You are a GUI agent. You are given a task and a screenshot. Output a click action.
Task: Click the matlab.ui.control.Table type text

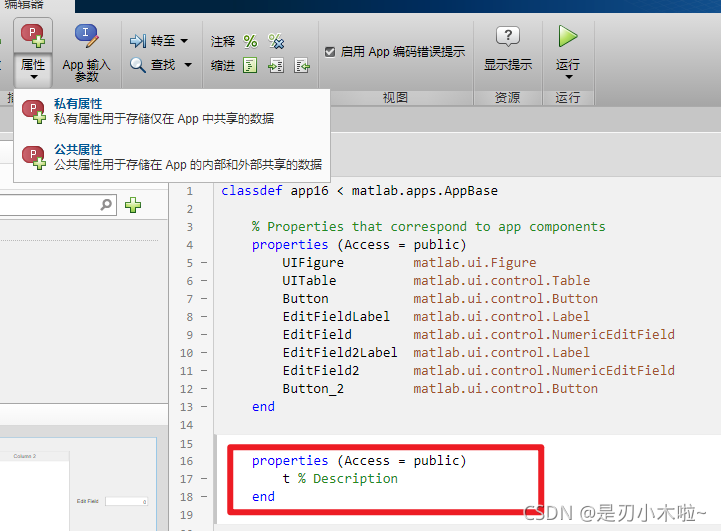click(502, 280)
